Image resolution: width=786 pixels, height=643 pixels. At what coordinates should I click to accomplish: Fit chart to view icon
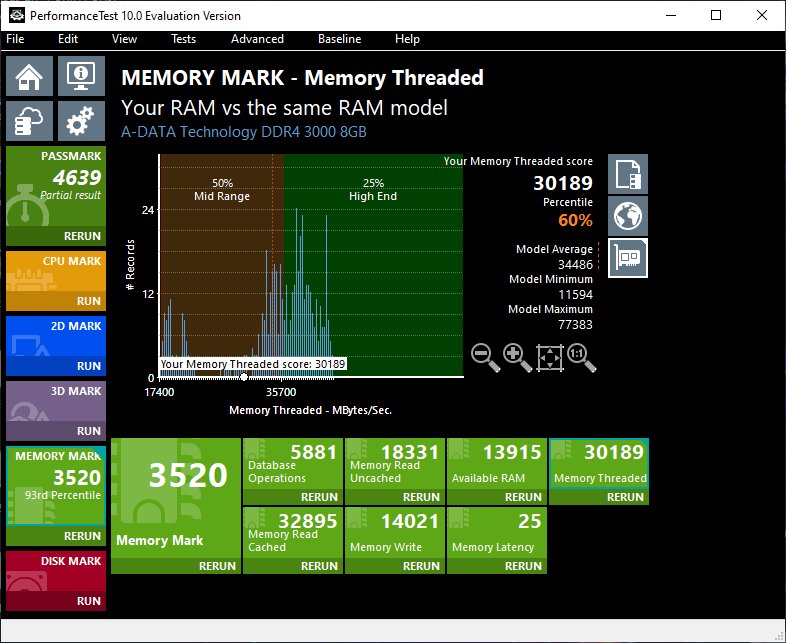[x=550, y=357]
